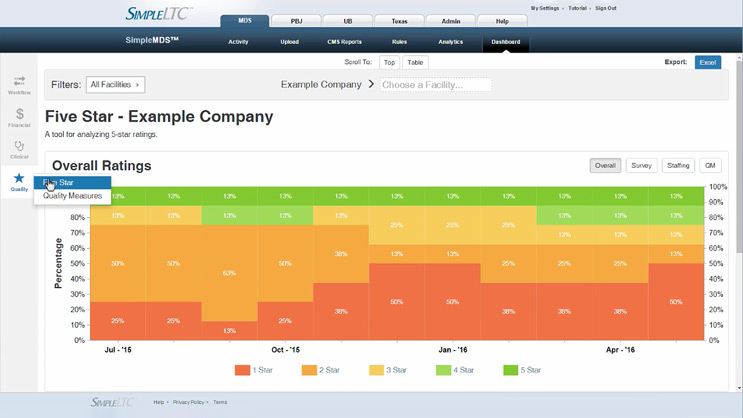Expand the All Facilities filter dropdown
This screenshot has width=743, height=418.
[x=116, y=85]
